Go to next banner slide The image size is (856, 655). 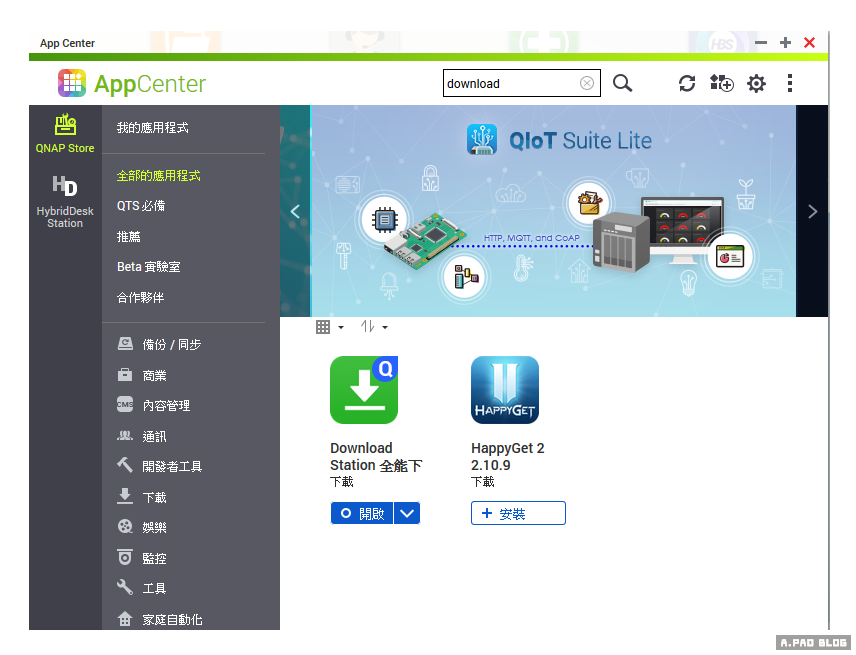point(812,211)
